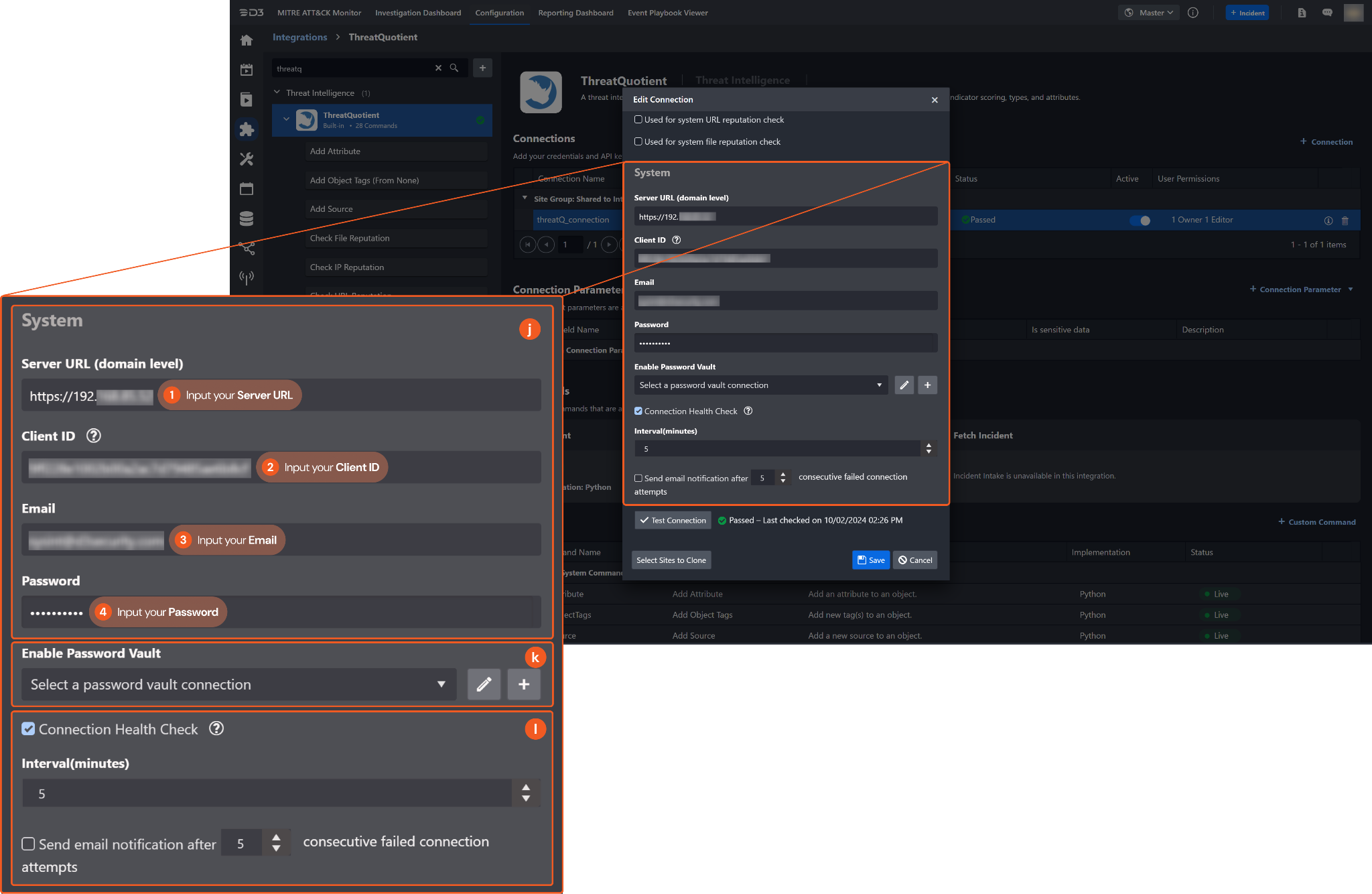The height and width of the screenshot is (894, 1372).
Task: Switch to Investigation Dashboard tab
Action: (x=418, y=13)
